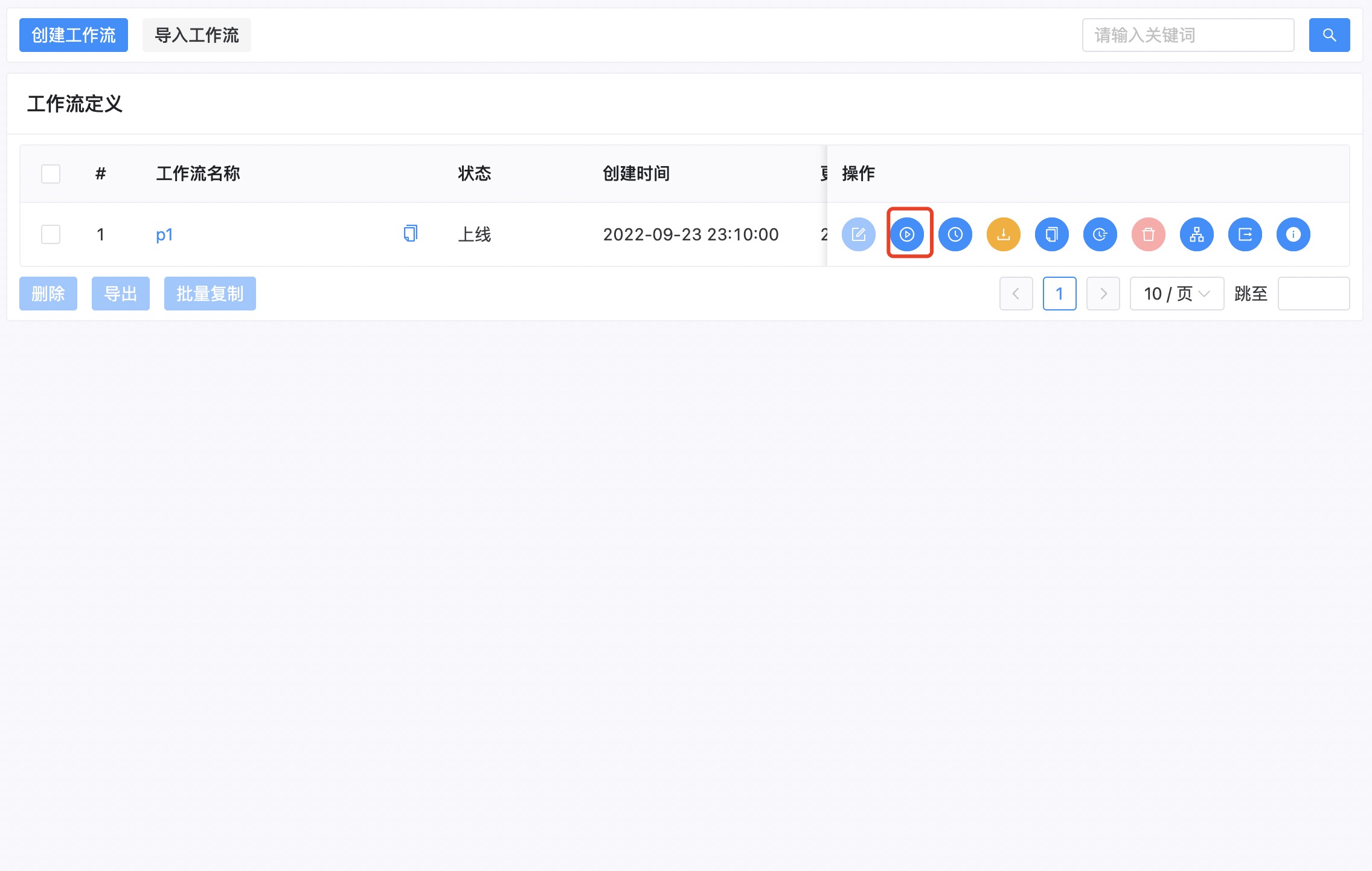The height and width of the screenshot is (871, 1372).
Task: Expand the 10 / 页 page size dropdown
Action: (1176, 294)
